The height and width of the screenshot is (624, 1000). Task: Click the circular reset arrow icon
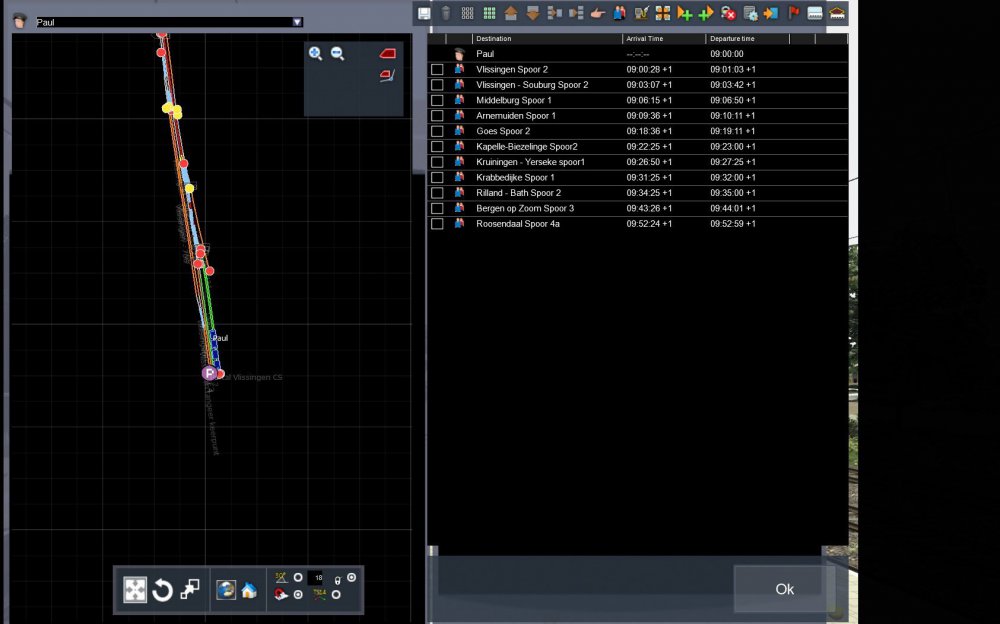point(162,590)
